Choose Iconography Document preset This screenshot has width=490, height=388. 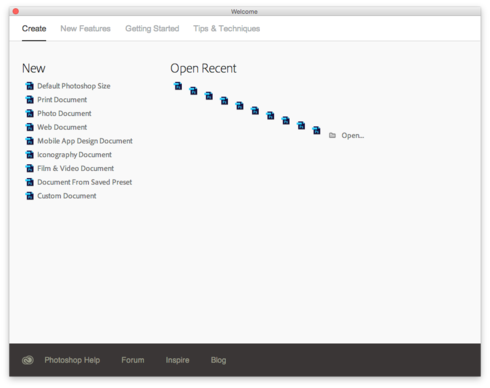tap(74, 155)
